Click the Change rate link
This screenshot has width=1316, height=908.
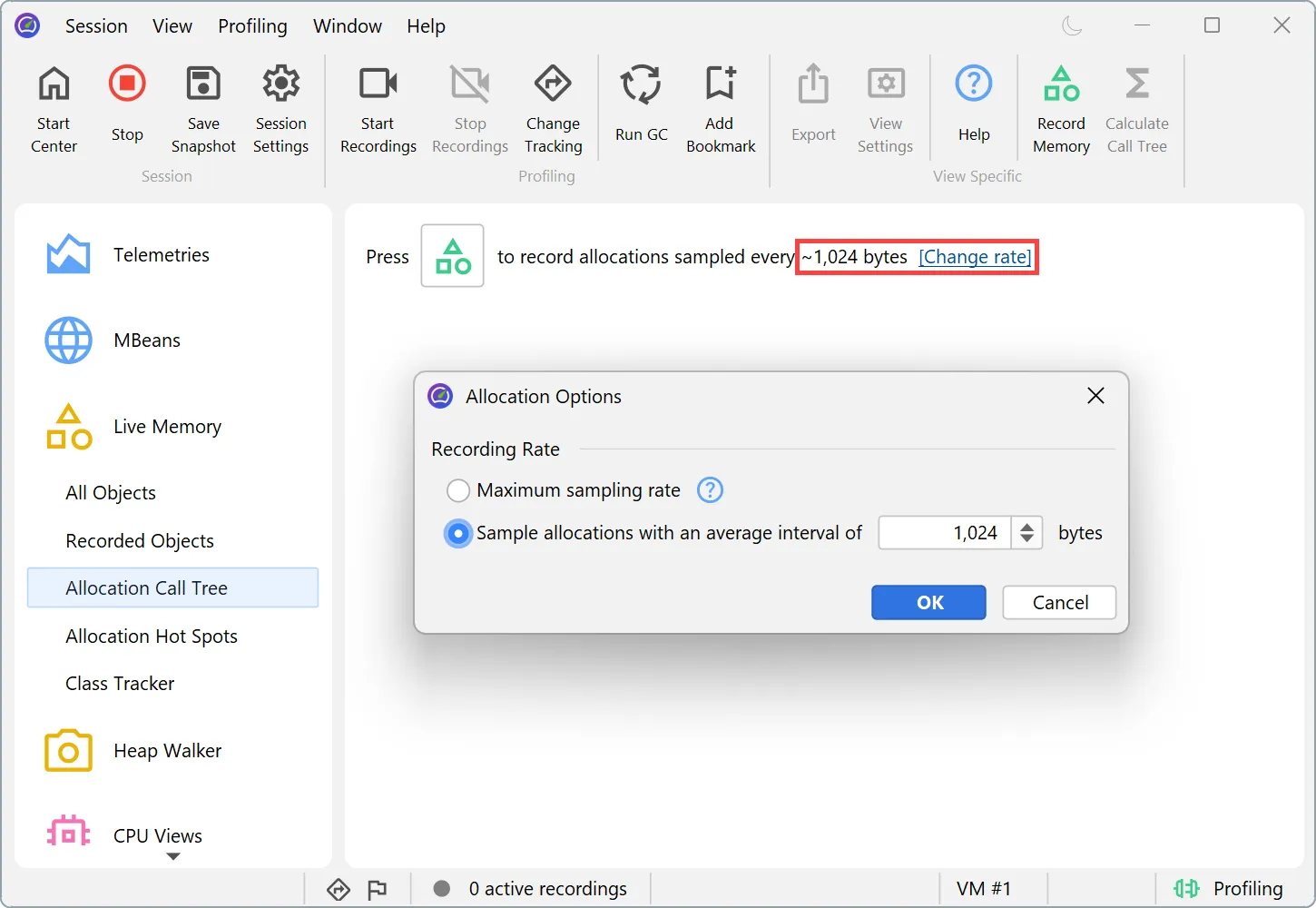(x=975, y=257)
